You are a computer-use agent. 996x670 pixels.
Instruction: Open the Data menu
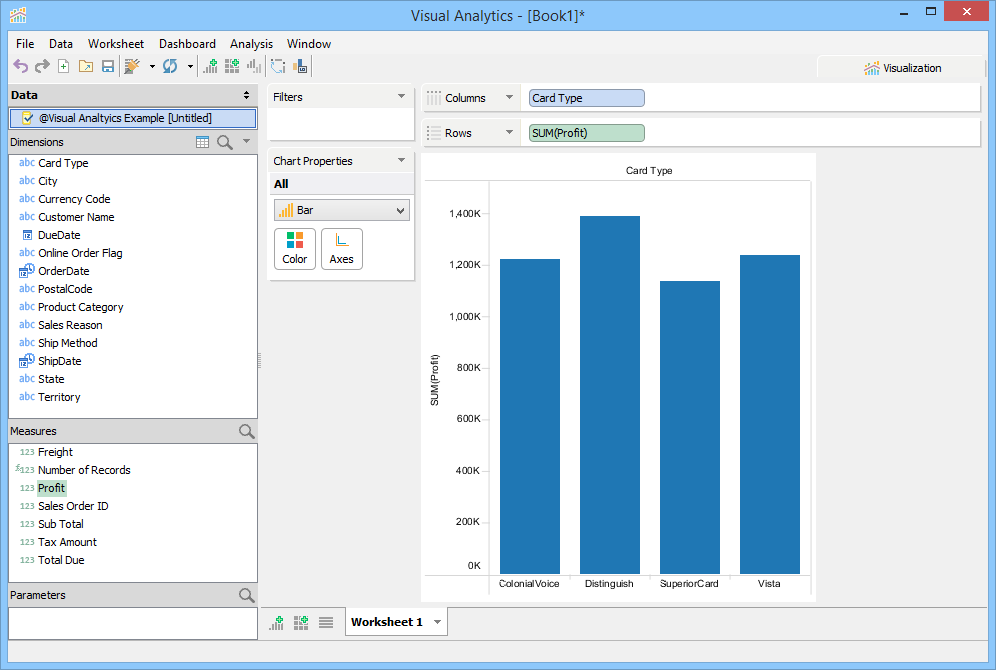[61, 44]
